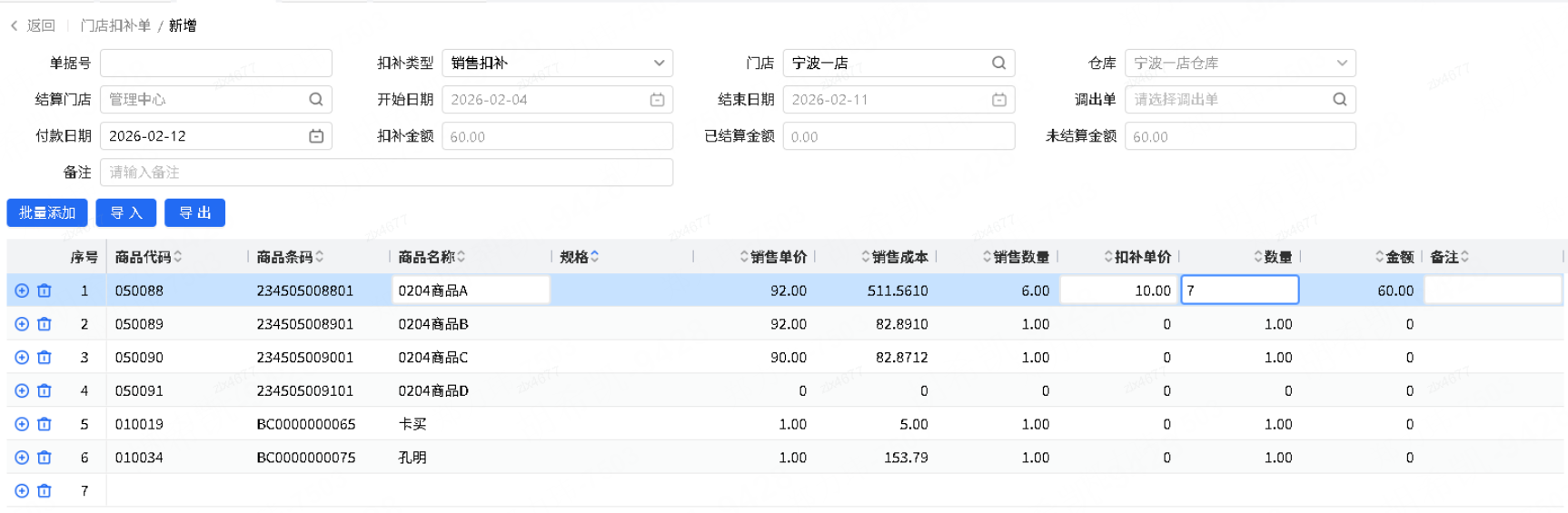Viewport: 1568px width, 513px height.
Task: Expand the 仓库 dropdown
Action: 1342,63
